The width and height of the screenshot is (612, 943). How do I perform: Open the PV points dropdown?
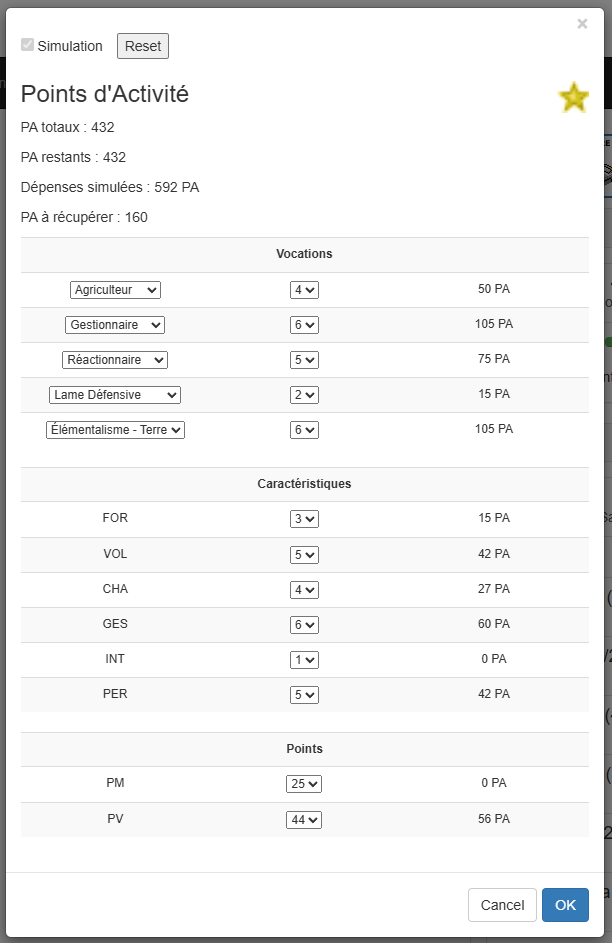(x=304, y=819)
